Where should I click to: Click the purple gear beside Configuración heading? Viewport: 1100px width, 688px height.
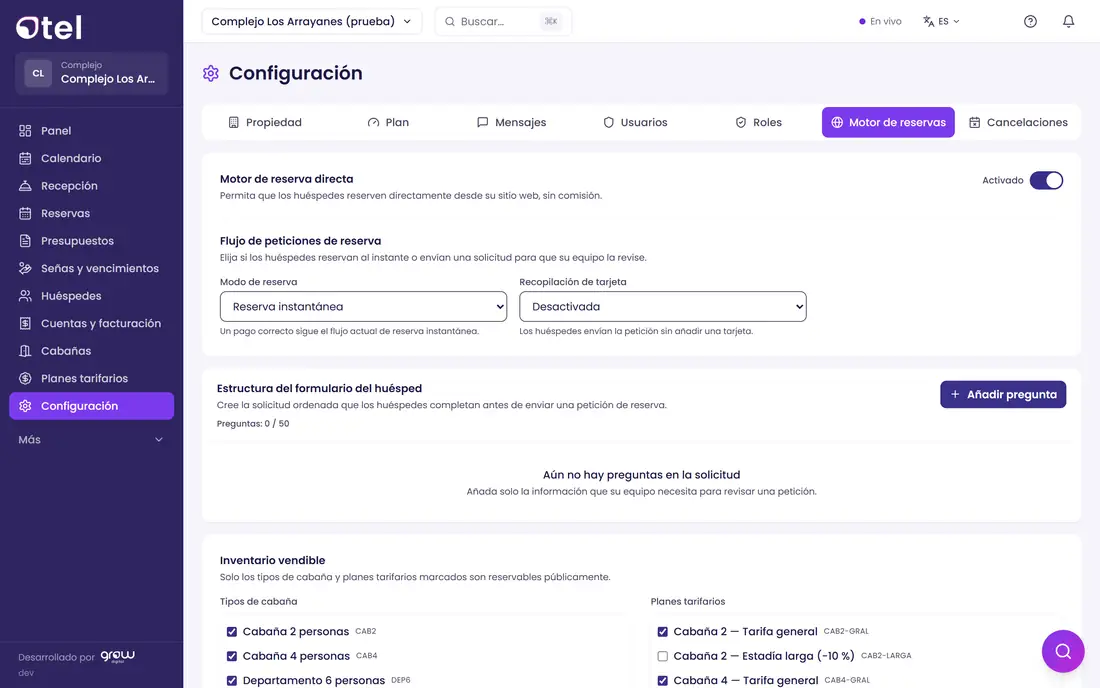[210, 73]
